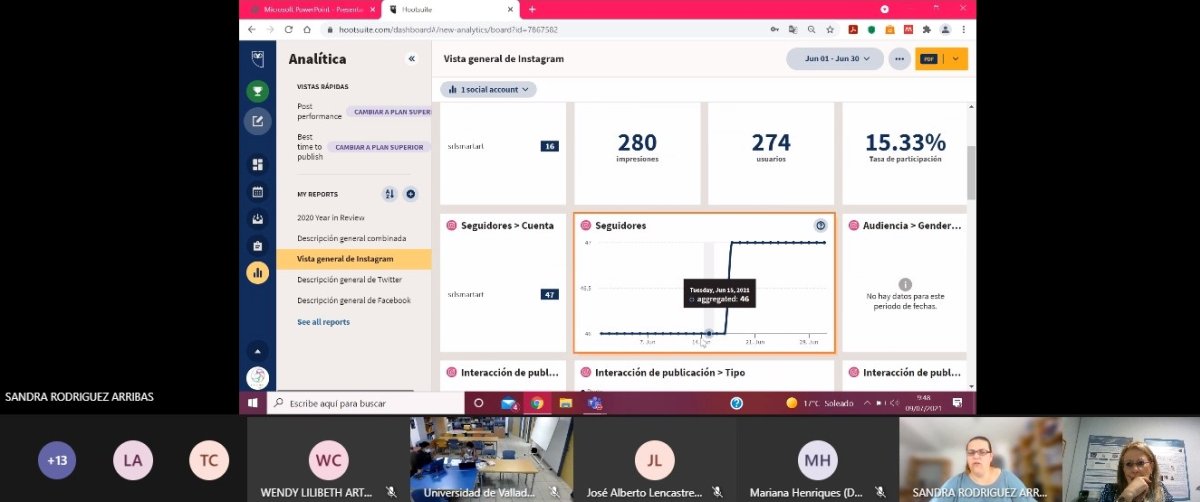
Task: Click Instagram icon on Audiencia > Gender card
Action: pyautogui.click(x=854, y=226)
